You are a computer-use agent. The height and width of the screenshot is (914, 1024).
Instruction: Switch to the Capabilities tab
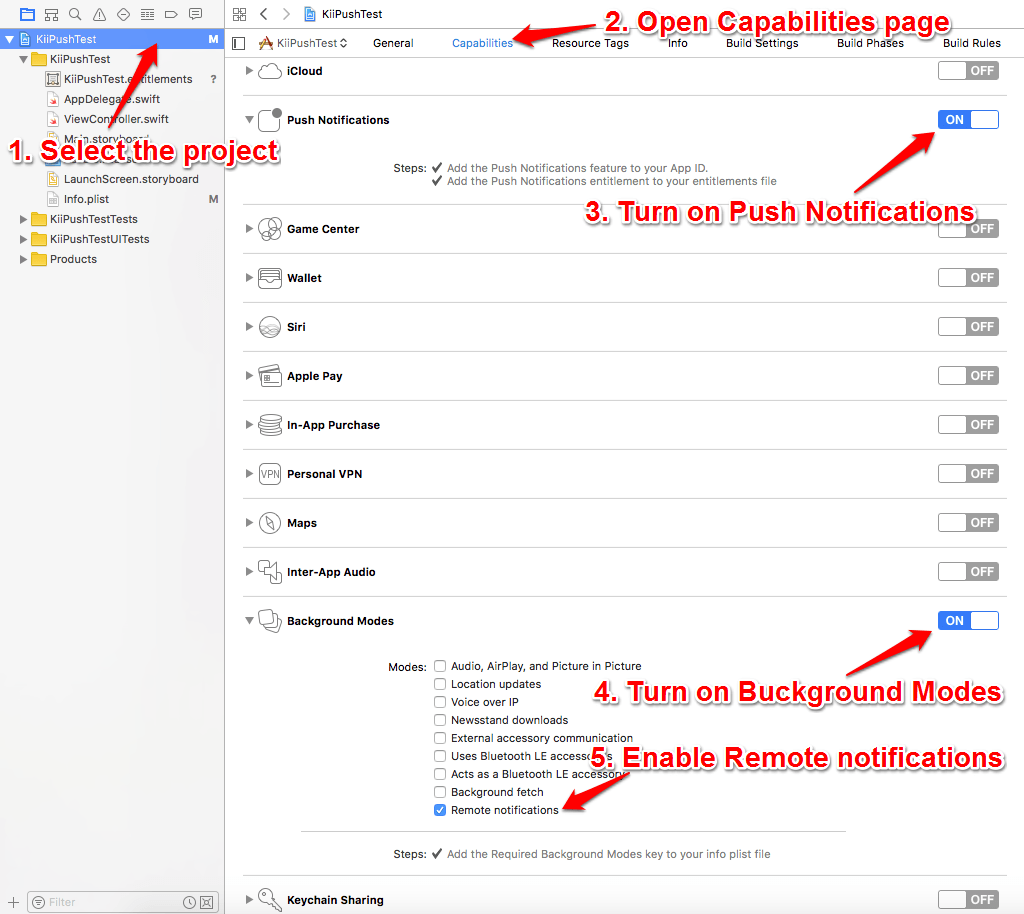point(482,43)
